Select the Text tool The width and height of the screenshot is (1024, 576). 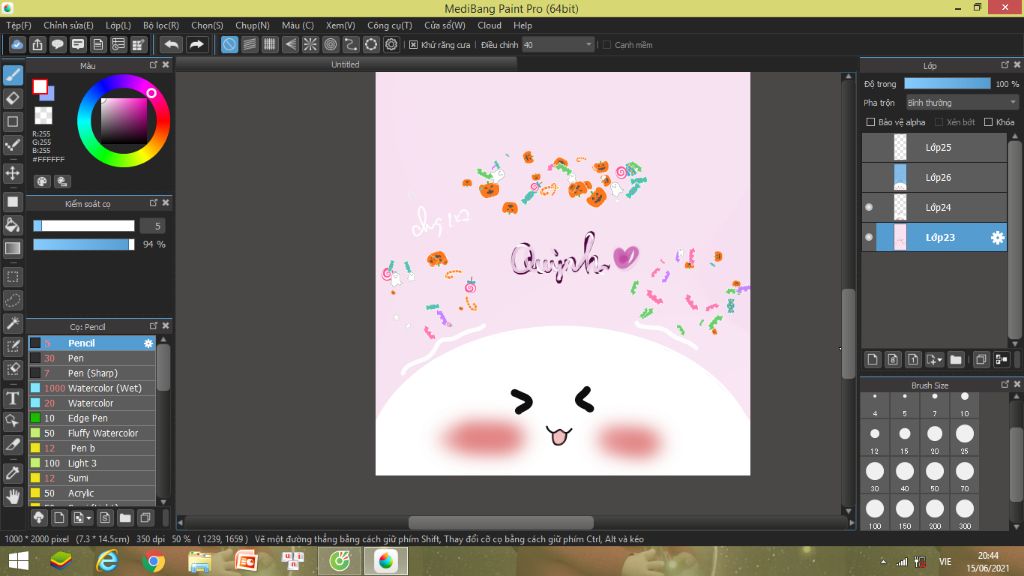tap(12, 398)
